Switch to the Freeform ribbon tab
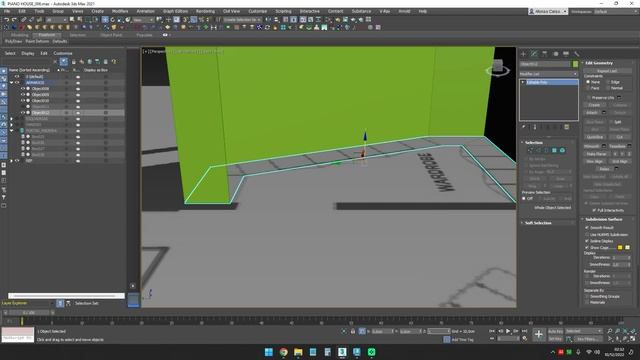The image size is (640, 360). point(47,35)
